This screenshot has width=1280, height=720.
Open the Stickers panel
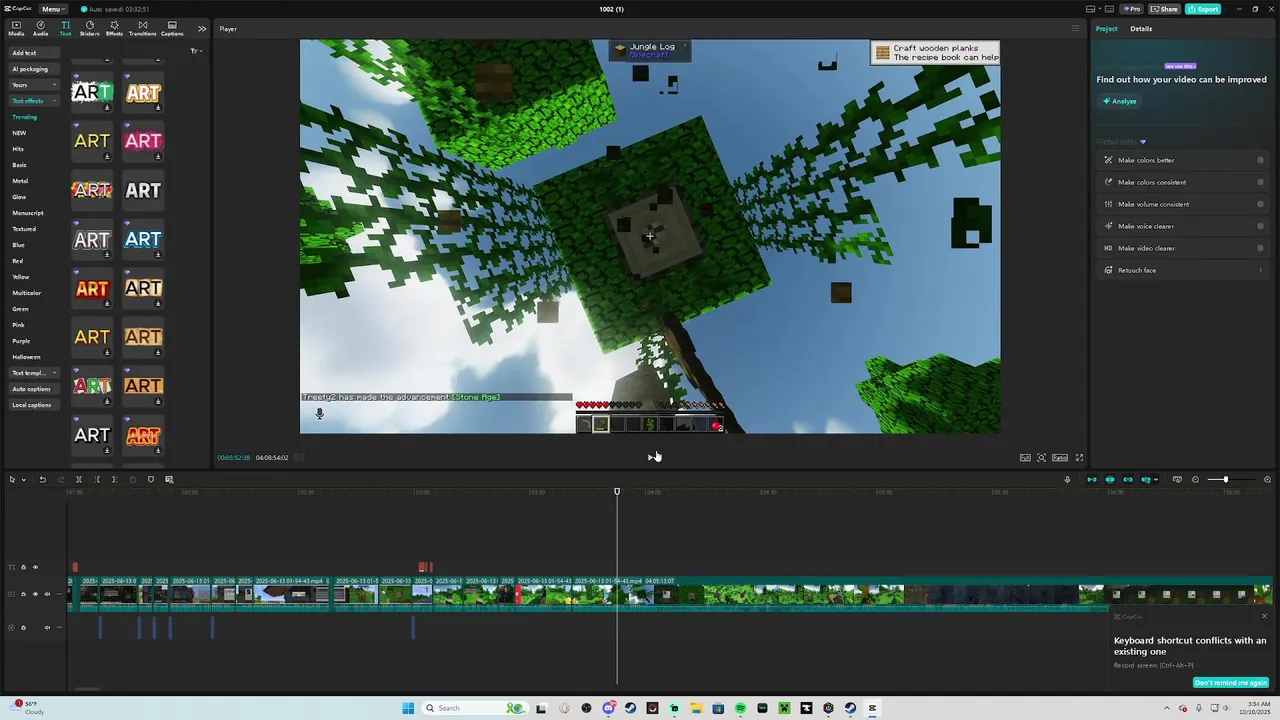click(x=90, y=28)
